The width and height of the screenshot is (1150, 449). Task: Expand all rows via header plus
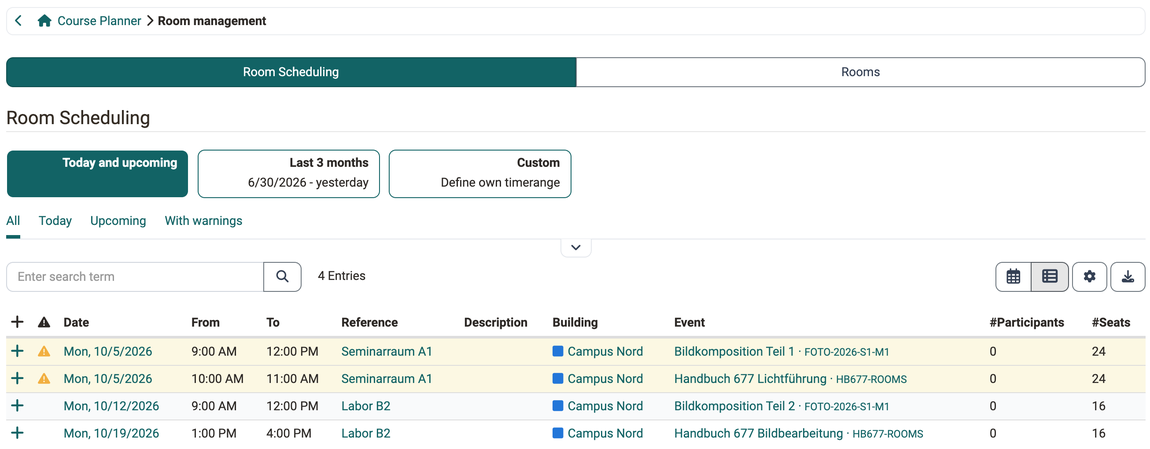coord(18,322)
